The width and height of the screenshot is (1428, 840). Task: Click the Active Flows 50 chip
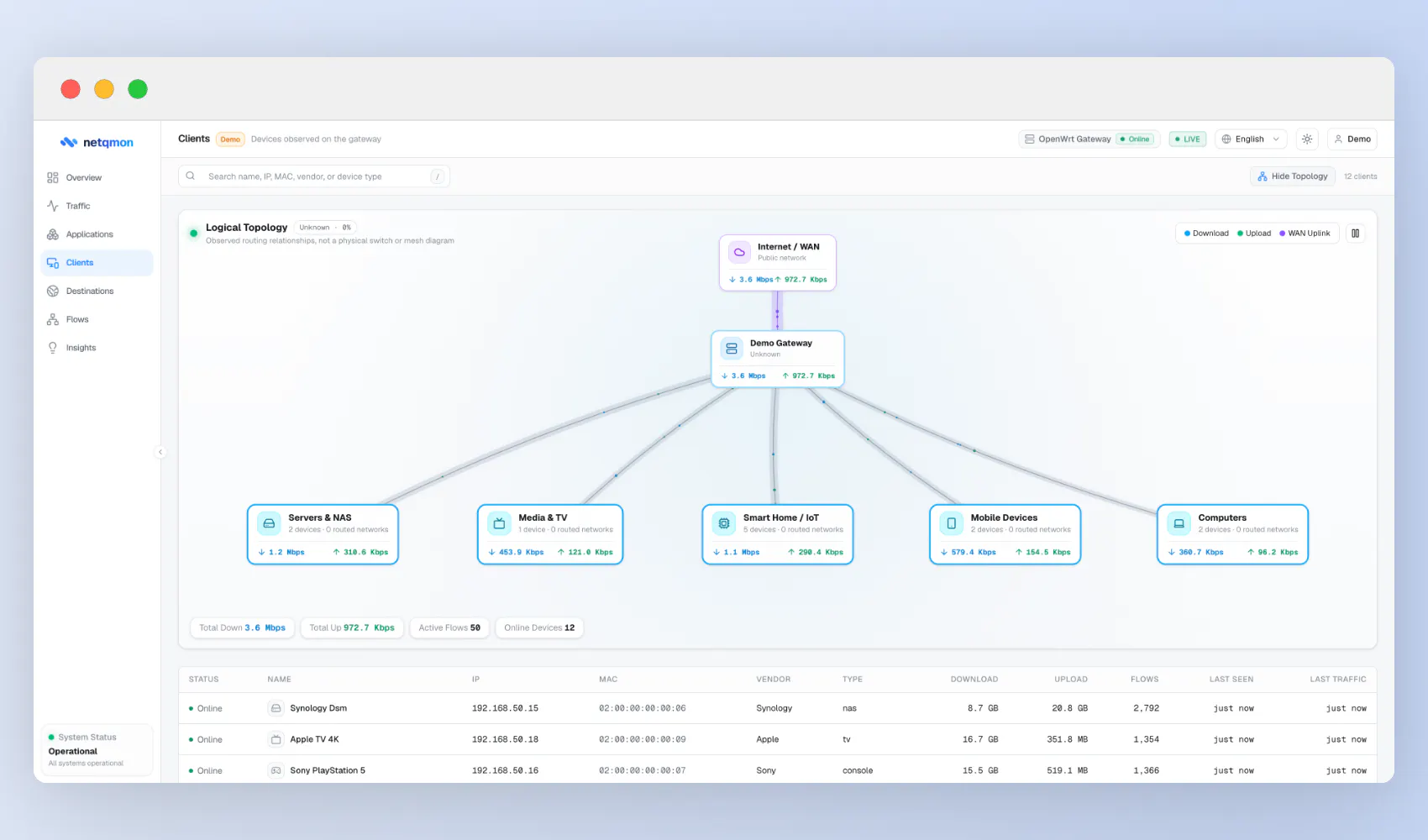point(449,627)
